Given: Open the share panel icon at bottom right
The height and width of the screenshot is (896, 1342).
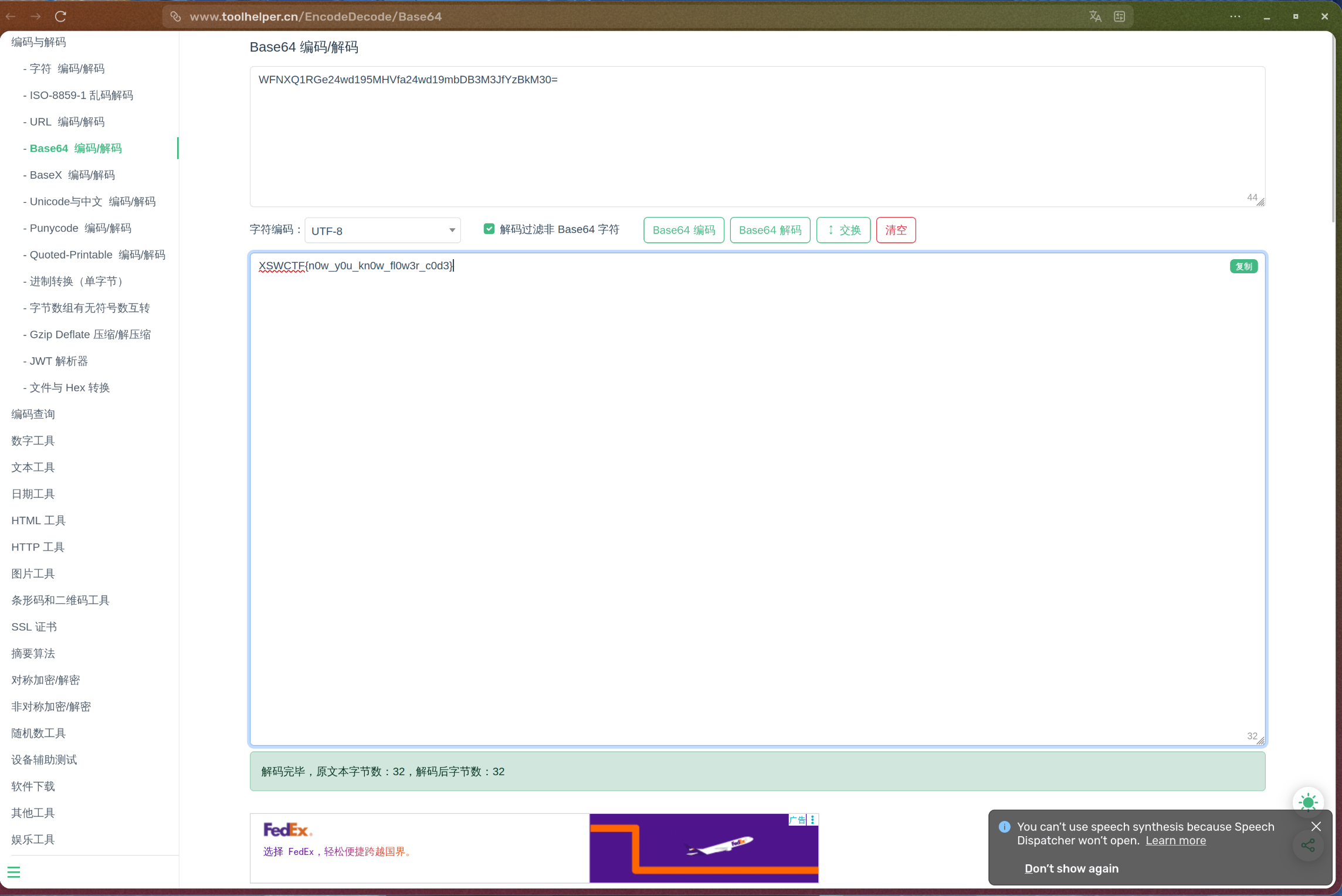Looking at the screenshot, I should [1309, 846].
